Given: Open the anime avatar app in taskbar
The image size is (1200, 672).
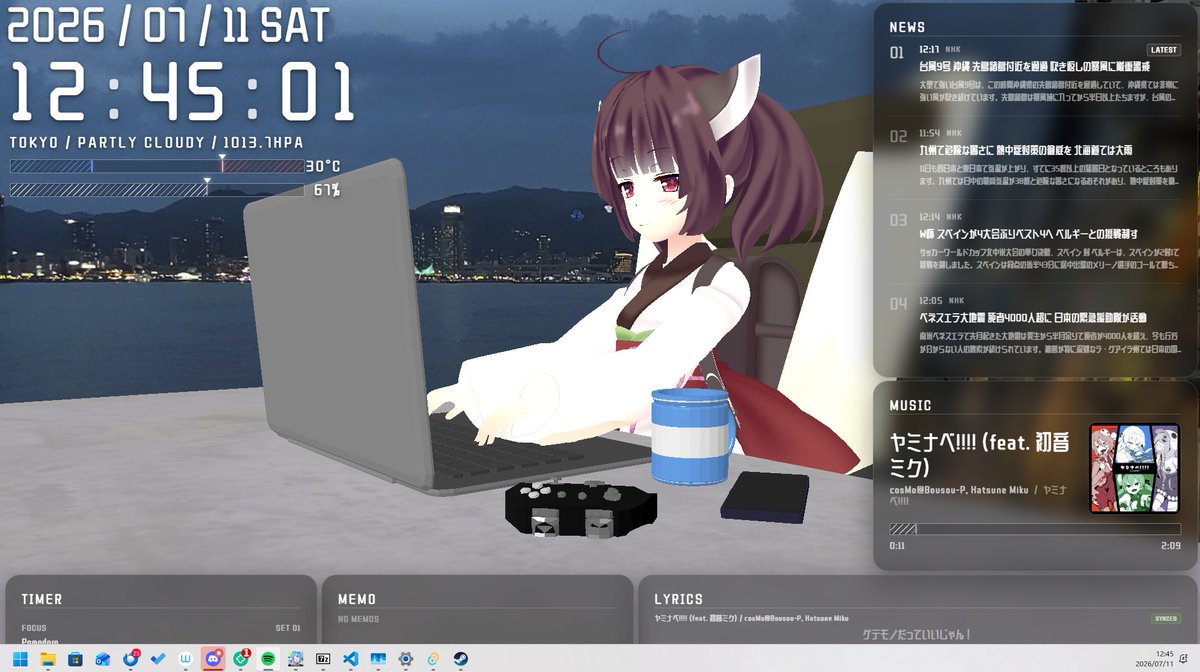Looking at the screenshot, I should tap(296, 659).
